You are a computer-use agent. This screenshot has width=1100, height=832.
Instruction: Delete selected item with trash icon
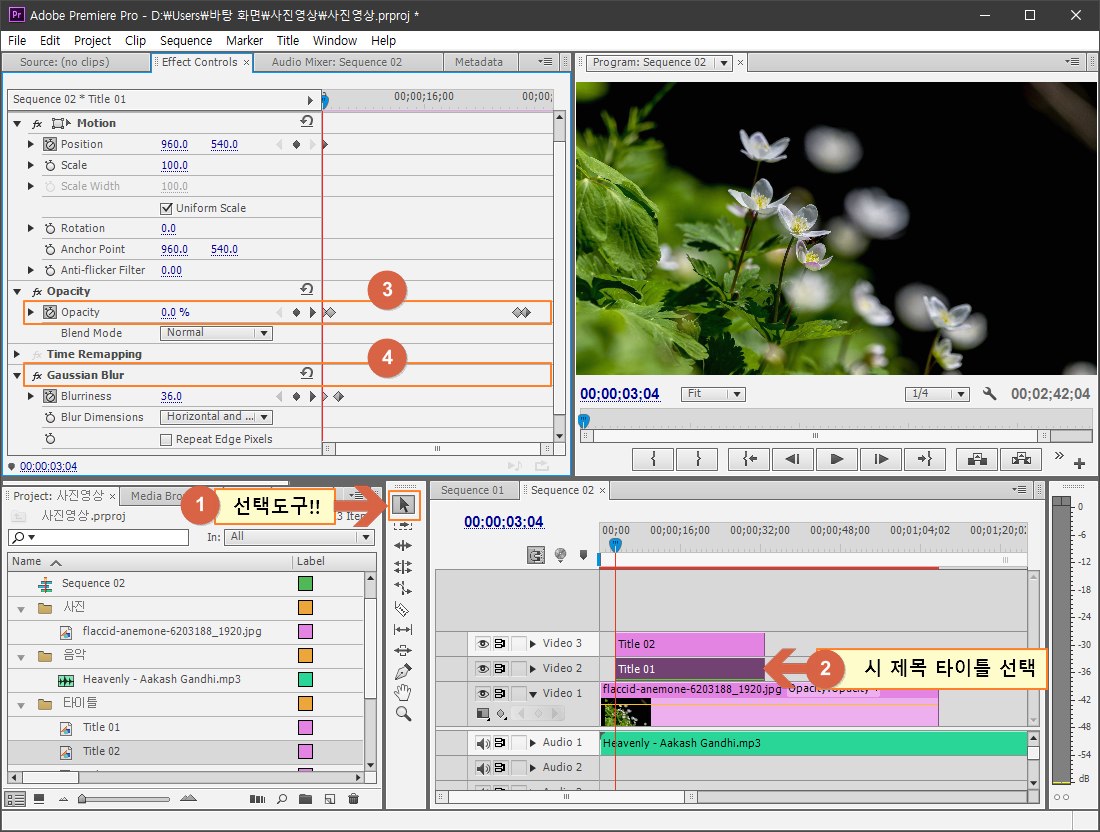click(x=354, y=798)
